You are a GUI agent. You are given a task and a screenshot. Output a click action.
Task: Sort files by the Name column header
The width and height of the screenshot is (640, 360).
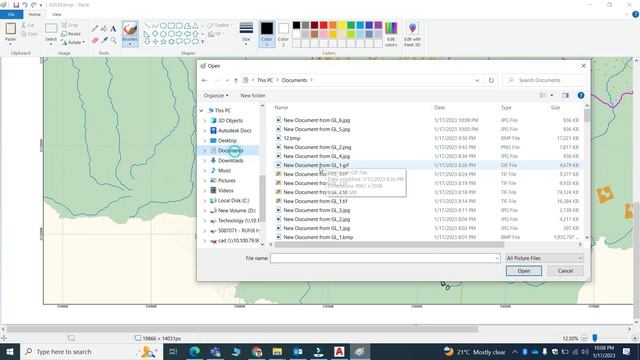point(281,108)
